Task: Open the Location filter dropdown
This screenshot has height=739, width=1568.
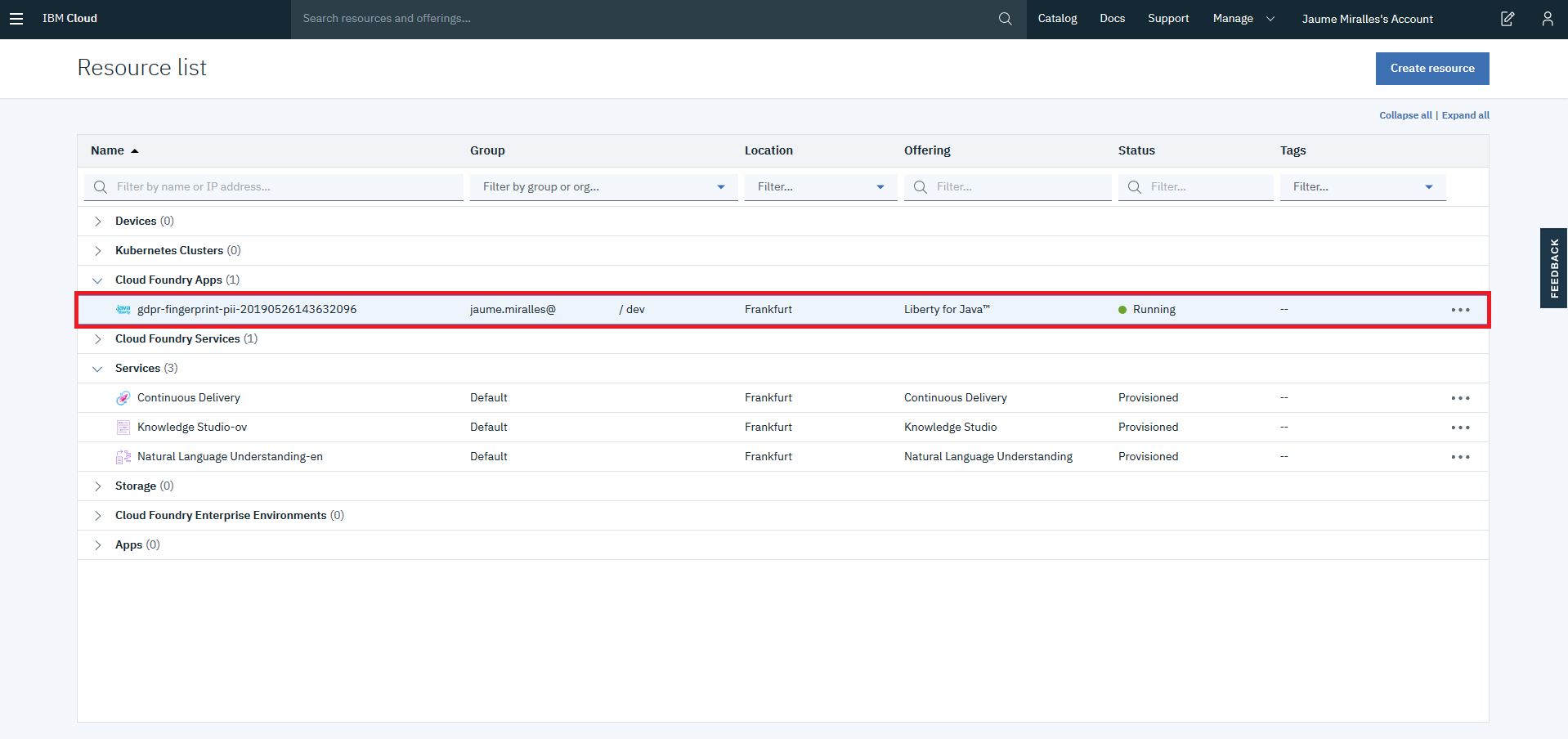Action: (821, 187)
